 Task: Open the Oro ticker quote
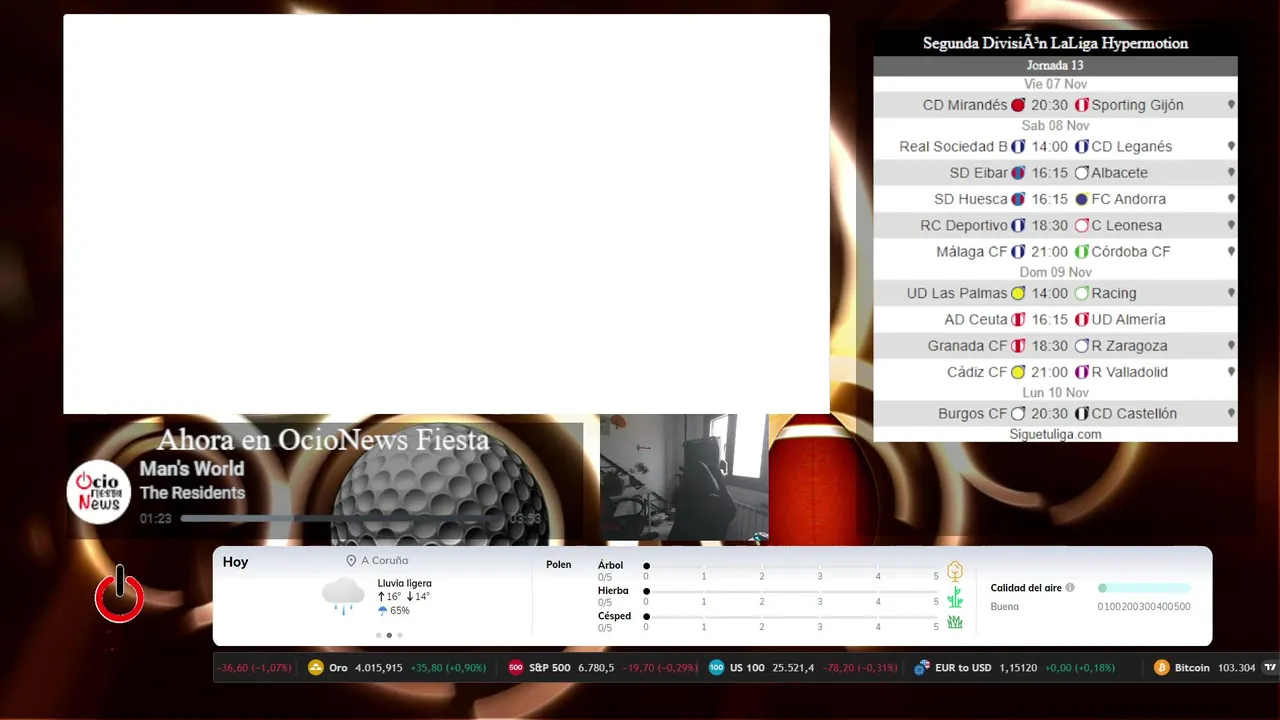396,668
